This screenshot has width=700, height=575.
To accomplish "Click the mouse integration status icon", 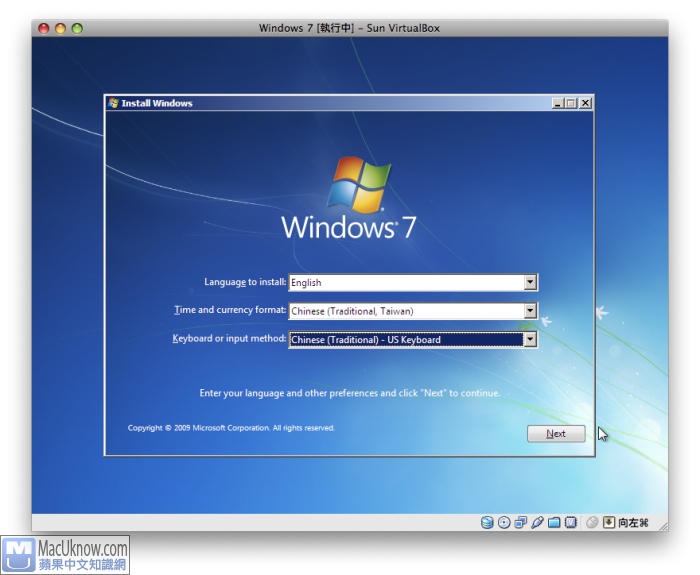I will (592, 522).
